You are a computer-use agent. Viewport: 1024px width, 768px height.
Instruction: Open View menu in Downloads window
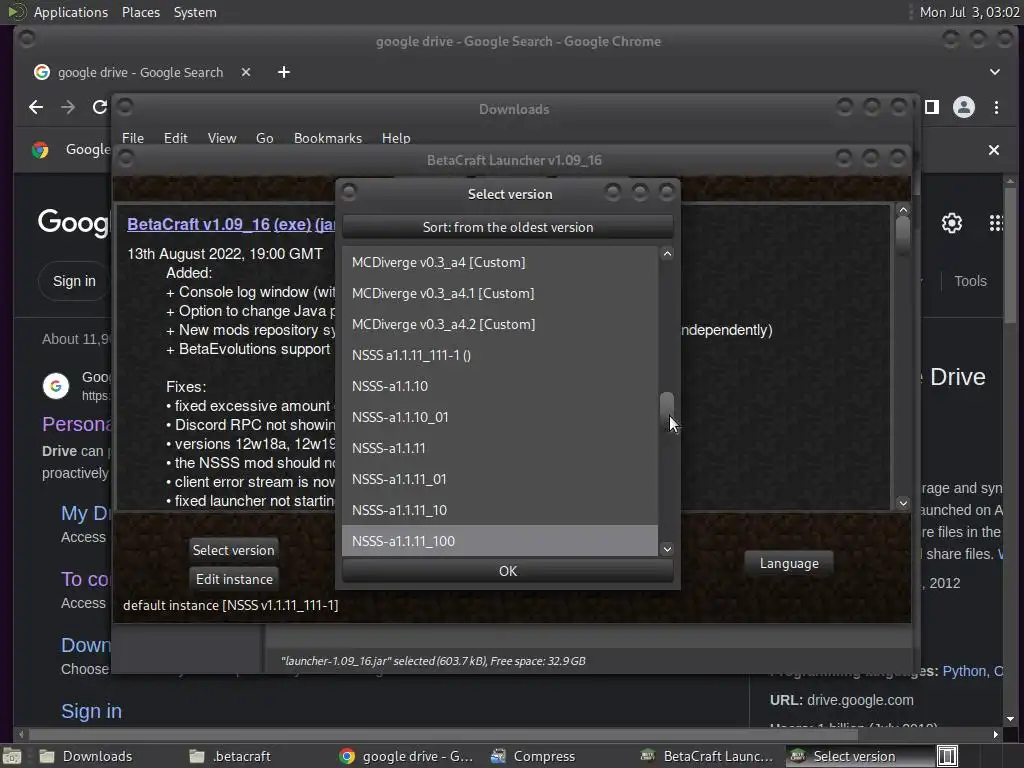[x=222, y=138]
